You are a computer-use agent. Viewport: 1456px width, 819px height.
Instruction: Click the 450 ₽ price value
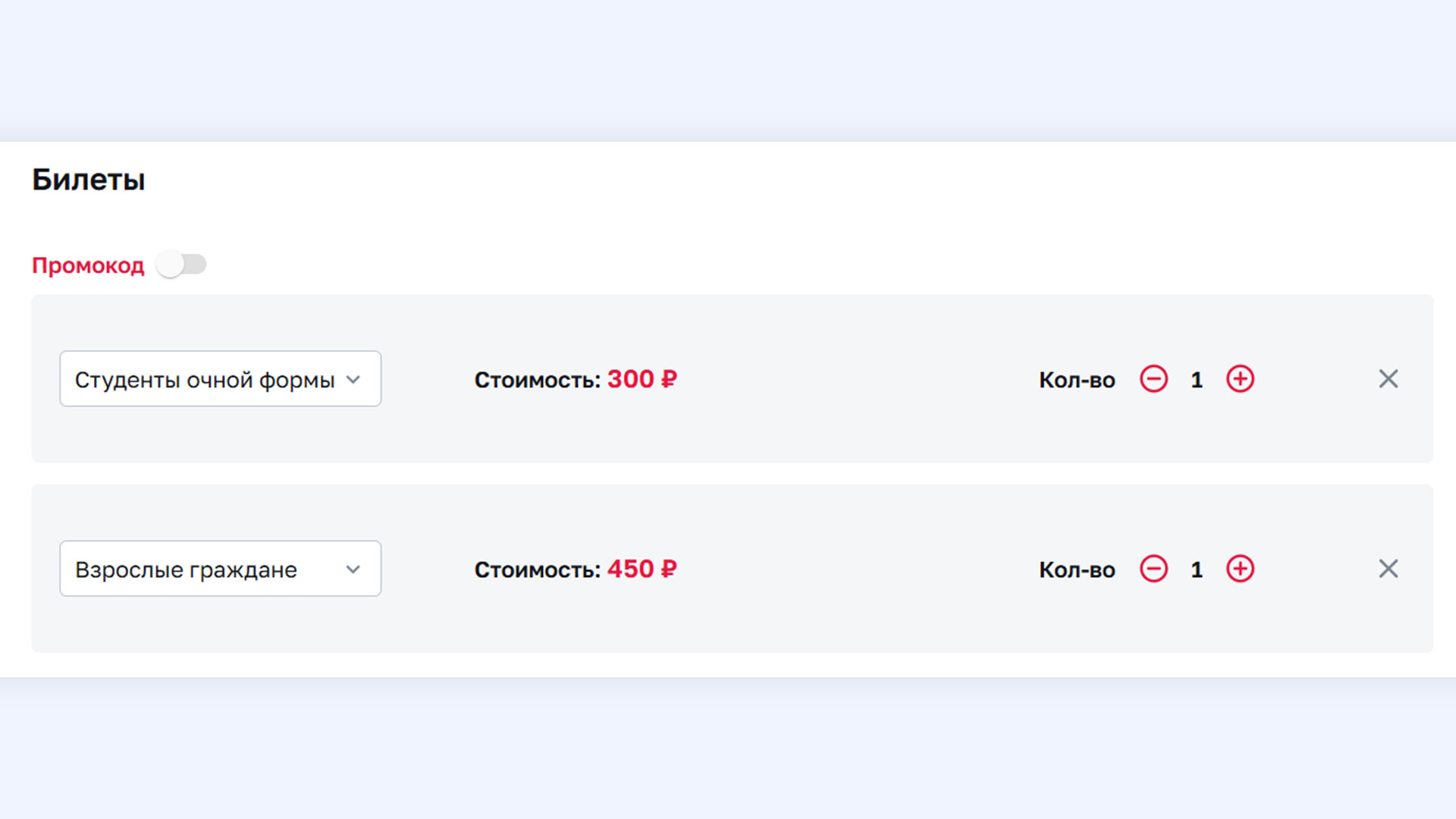coord(642,568)
